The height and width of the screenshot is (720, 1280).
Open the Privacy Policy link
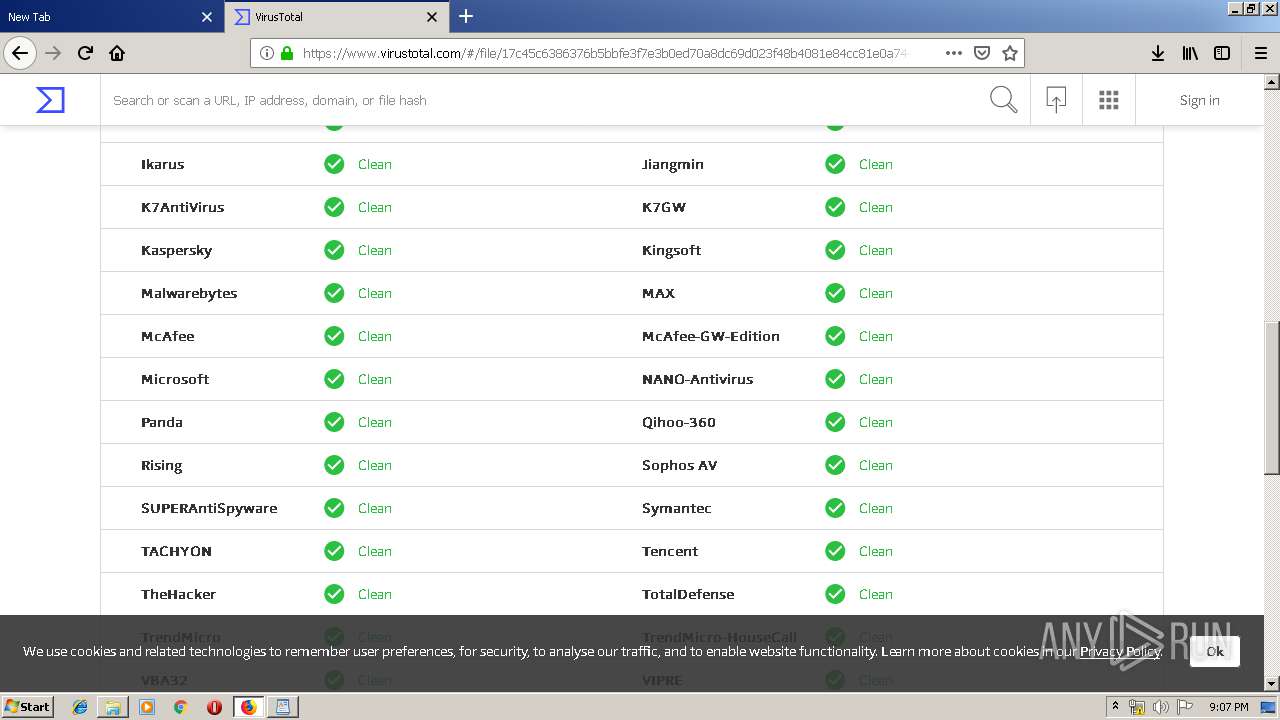point(1120,651)
